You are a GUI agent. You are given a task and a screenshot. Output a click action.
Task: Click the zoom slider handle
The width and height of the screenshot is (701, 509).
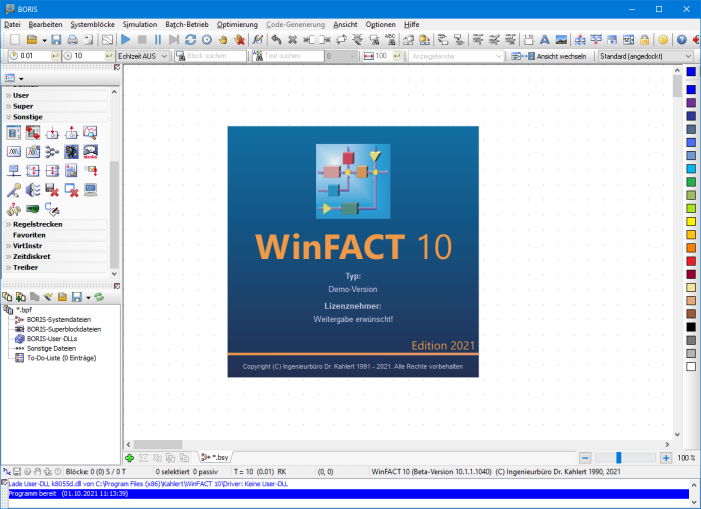point(619,458)
